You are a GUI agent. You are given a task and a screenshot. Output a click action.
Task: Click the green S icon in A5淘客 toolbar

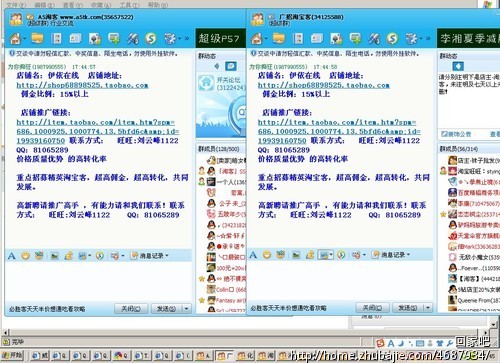[151, 39]
